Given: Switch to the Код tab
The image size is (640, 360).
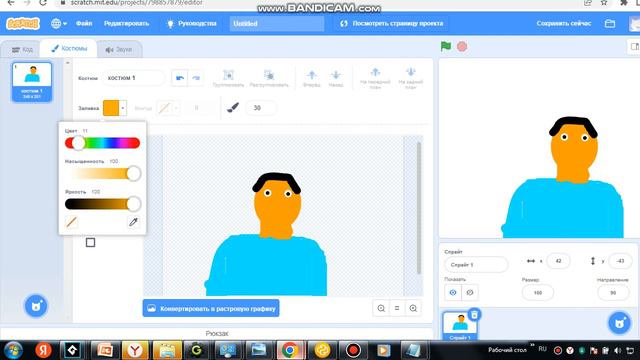Looking at the screenshot, I should (22, 49).
